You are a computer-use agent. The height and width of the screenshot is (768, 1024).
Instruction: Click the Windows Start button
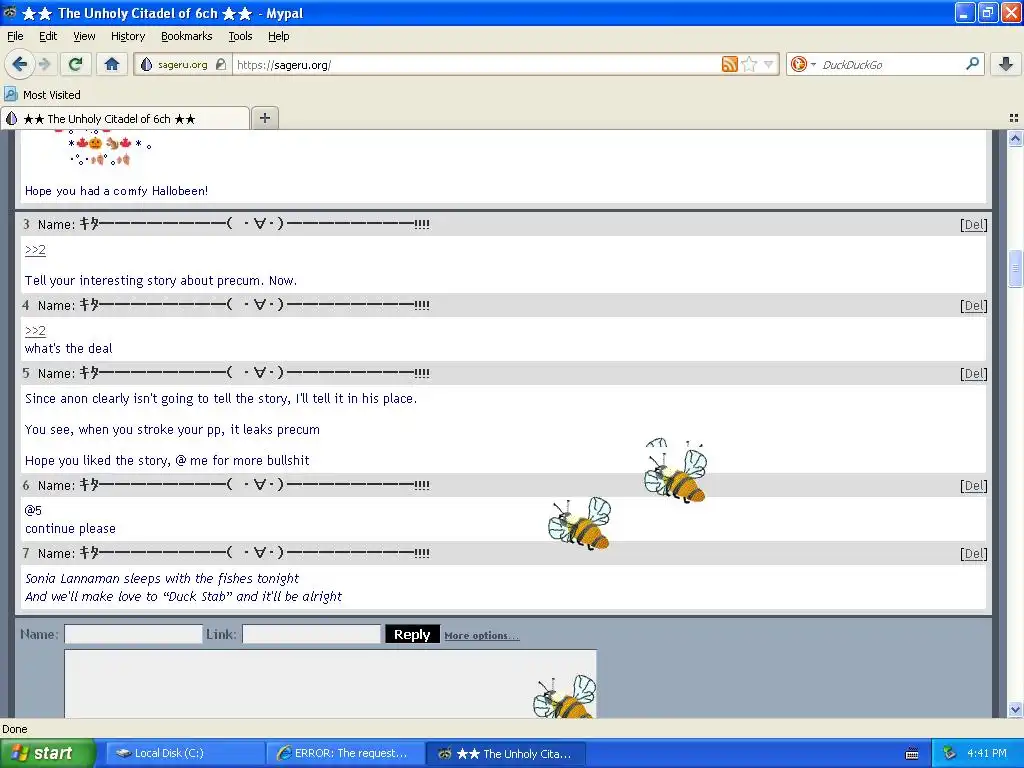(48, 753)
